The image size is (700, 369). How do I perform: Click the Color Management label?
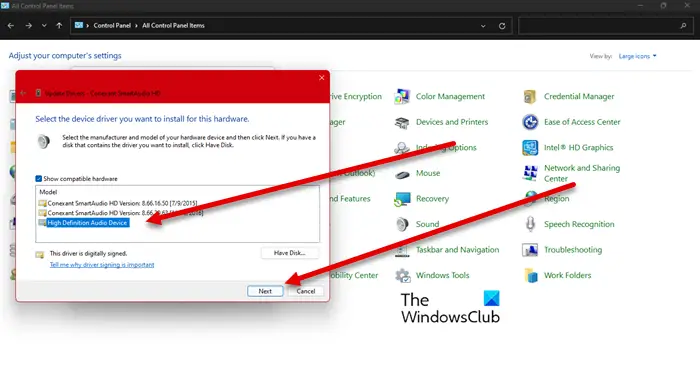coord(450,96)
